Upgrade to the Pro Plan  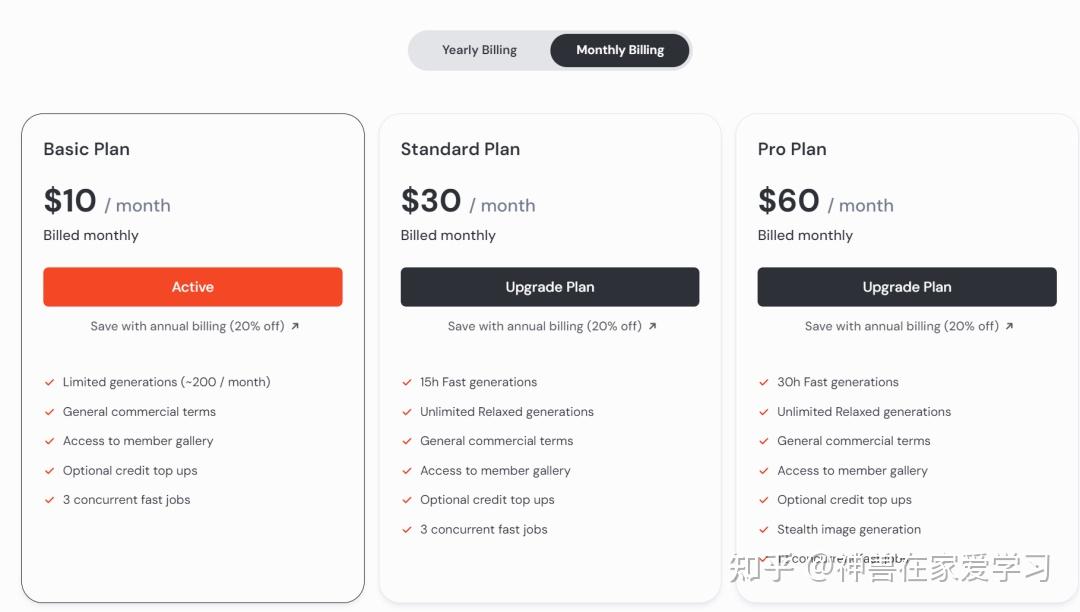coord(907,287)
